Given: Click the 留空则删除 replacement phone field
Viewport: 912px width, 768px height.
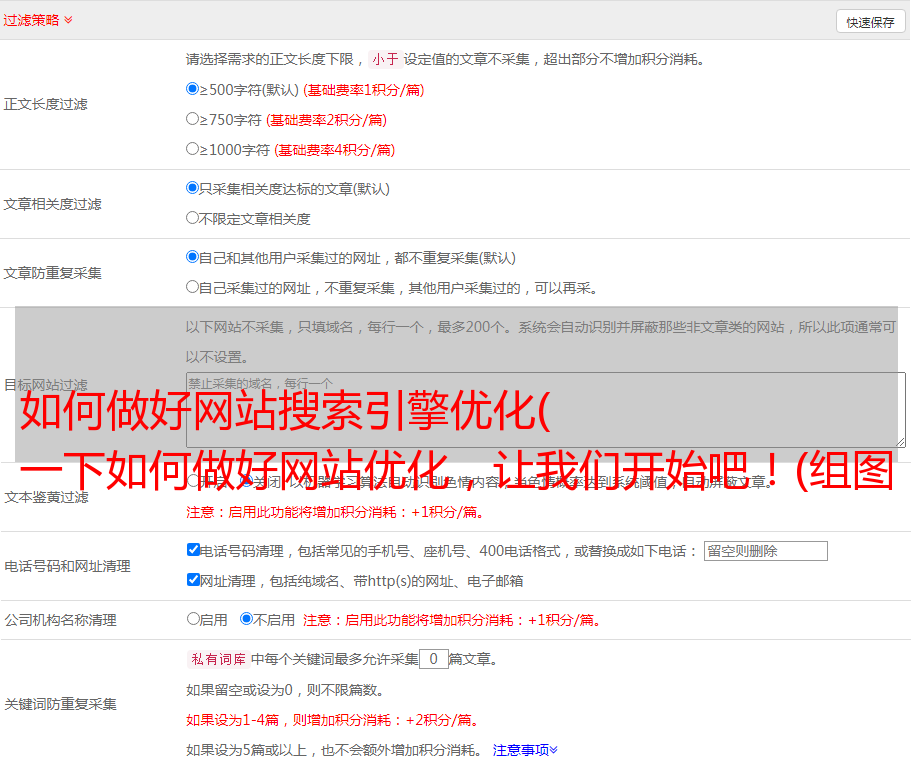Looking at the screenshot, I should pos(765,551).
